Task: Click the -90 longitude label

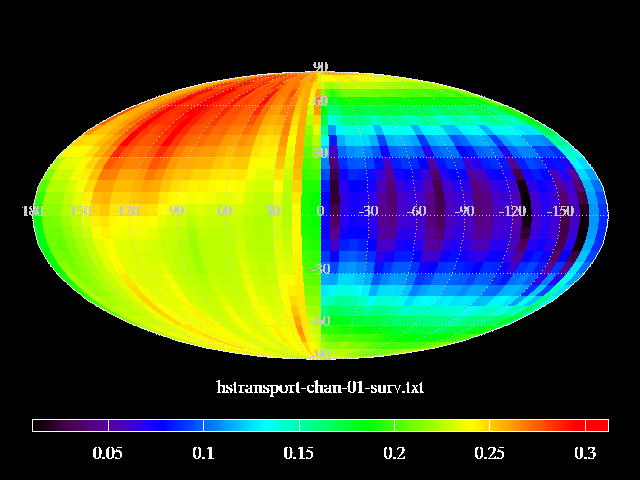Action: [464, 211]
